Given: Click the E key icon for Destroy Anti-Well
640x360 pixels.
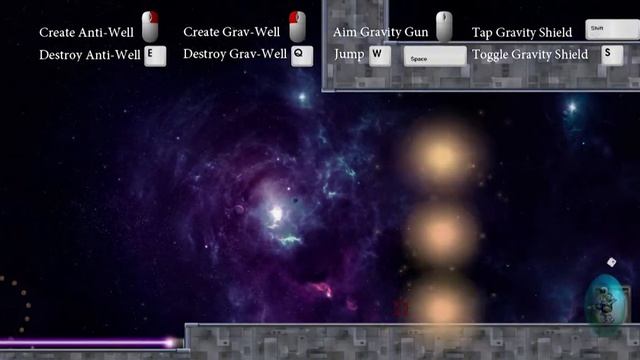Looking at the screenshot, I should [155, 56].
